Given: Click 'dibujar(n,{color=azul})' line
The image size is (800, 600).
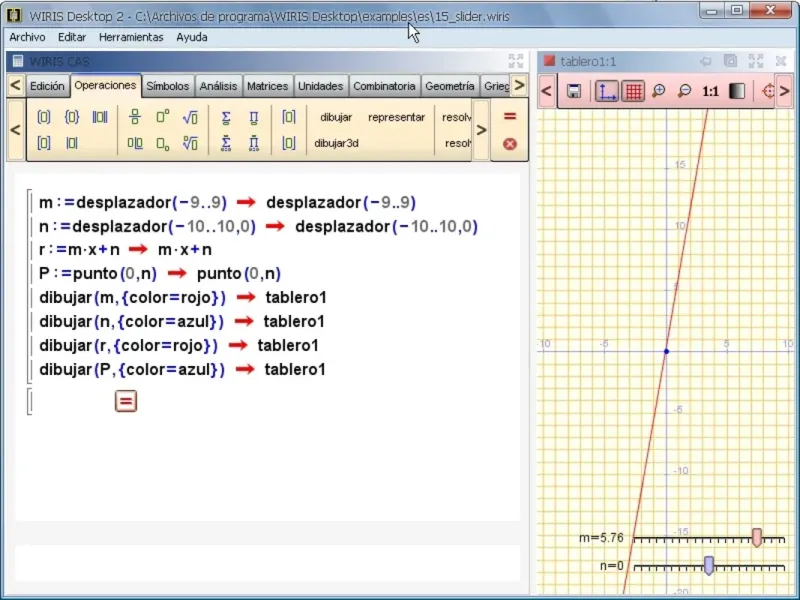Looking at the screenshot, I should (x=182, y=322).
